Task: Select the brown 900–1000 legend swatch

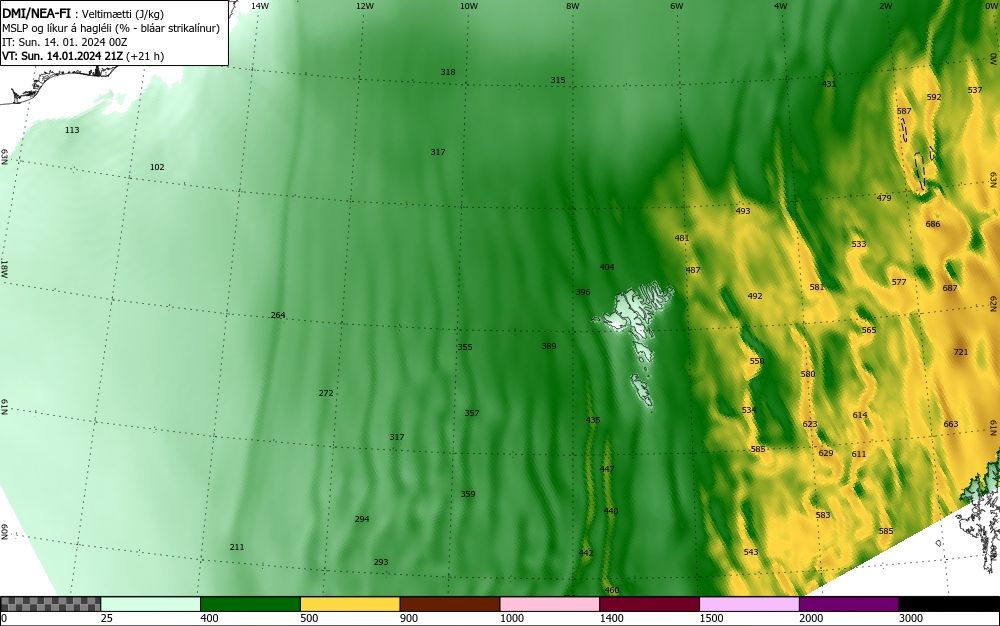Action: pos(450,604)
